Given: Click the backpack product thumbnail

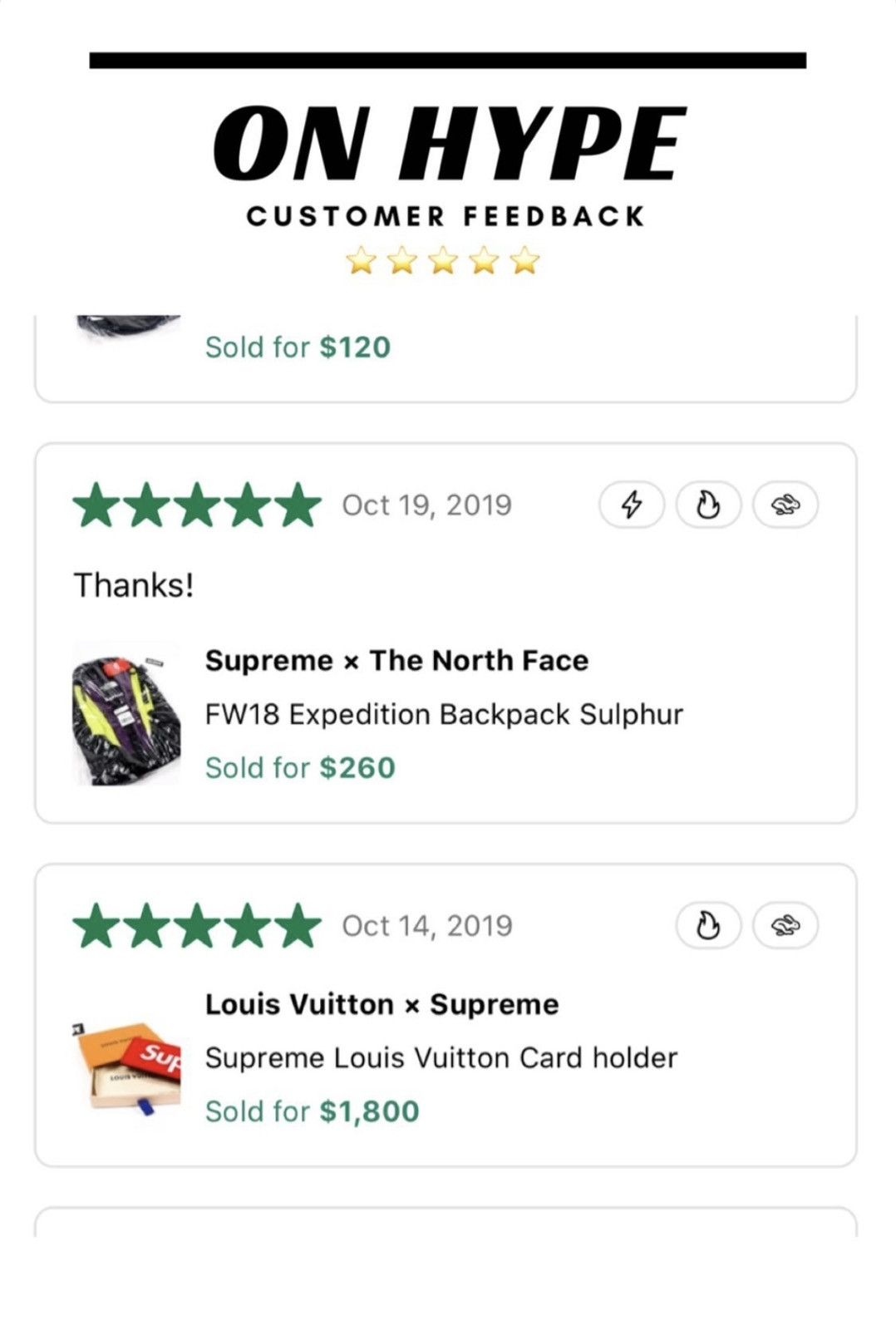Looking at the screenshot, I should [126, 714].
